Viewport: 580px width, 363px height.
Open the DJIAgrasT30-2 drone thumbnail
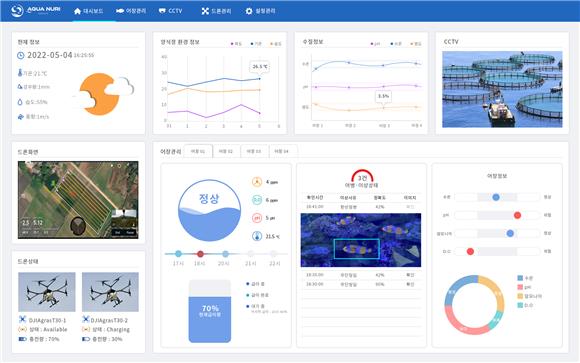coord(110,292)
